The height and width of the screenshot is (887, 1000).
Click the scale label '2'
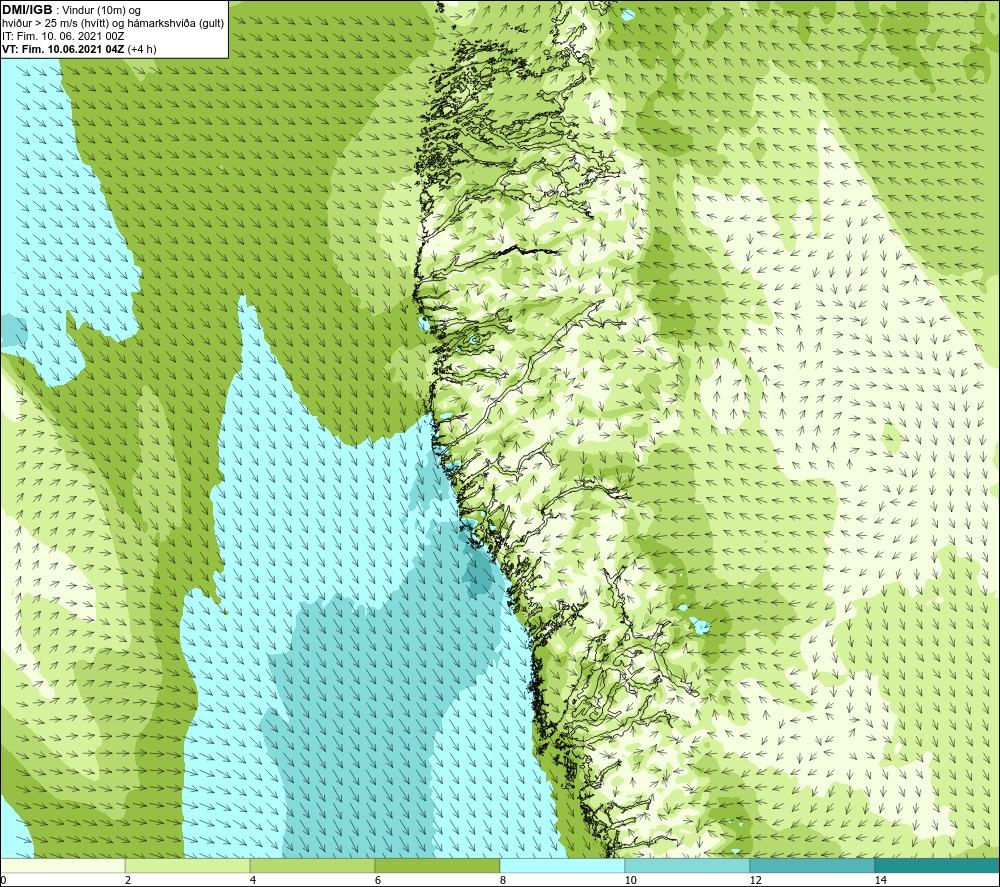pos(128,880)
